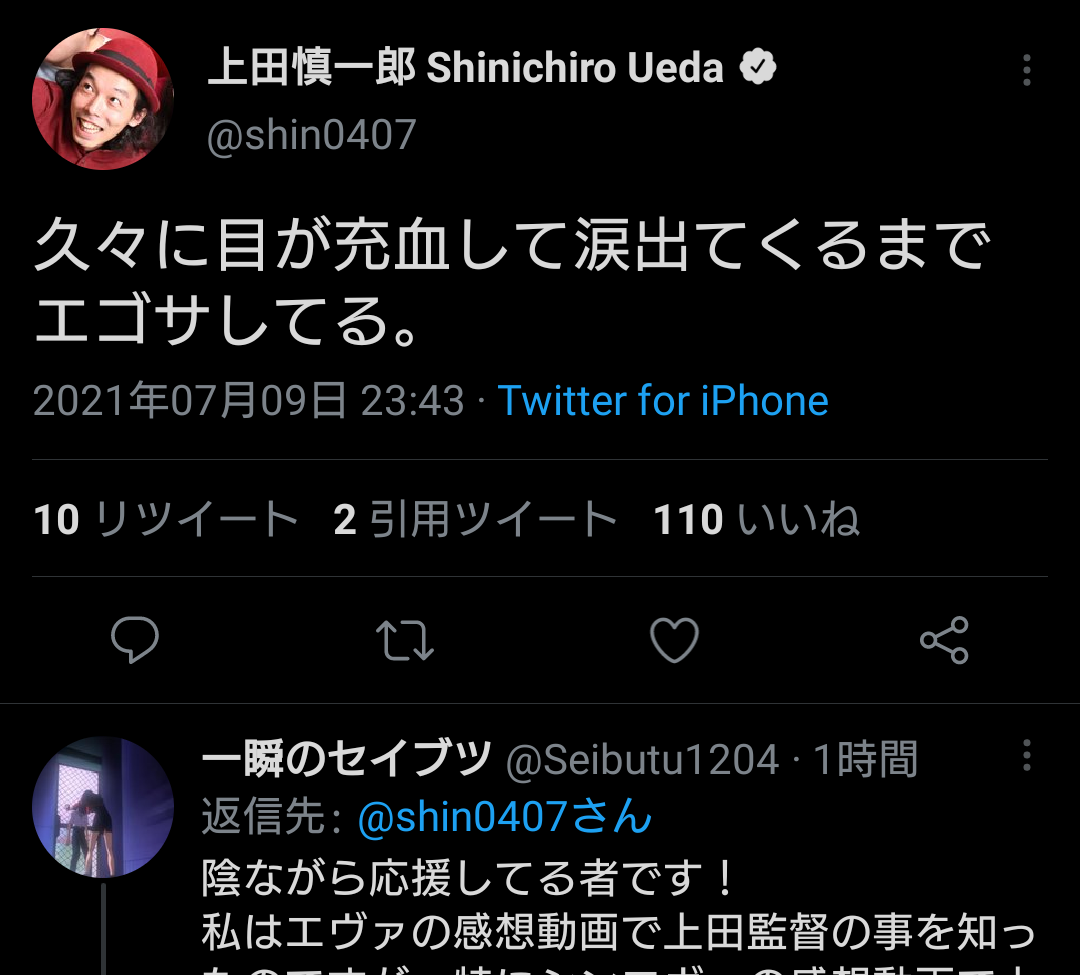Open the @shin0407さん mention link in the reply

(x=505, y=817)
